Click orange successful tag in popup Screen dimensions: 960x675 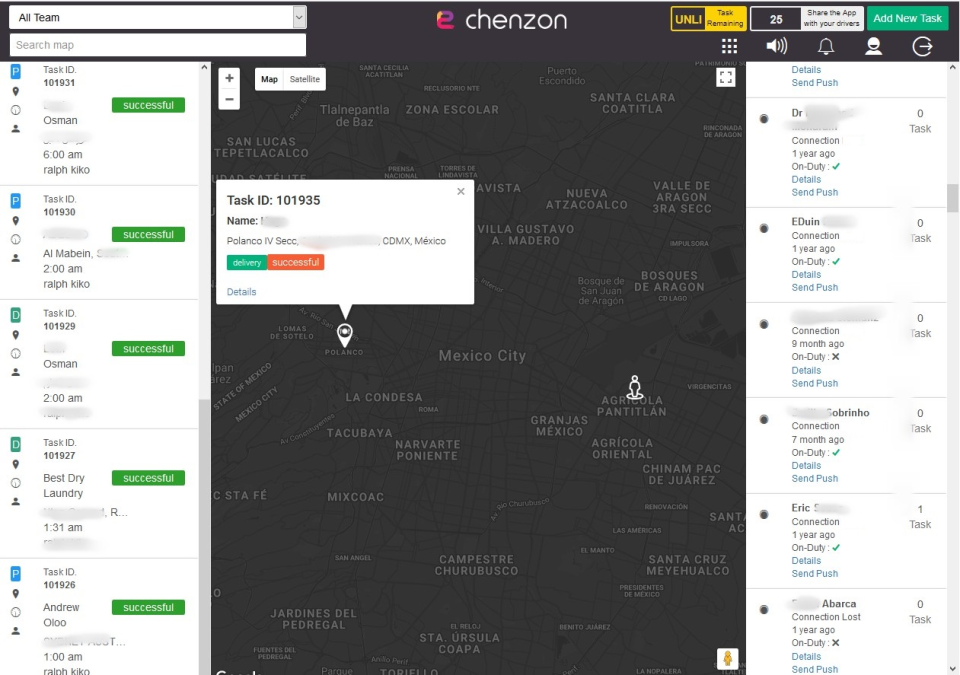(x=296, y=262)
